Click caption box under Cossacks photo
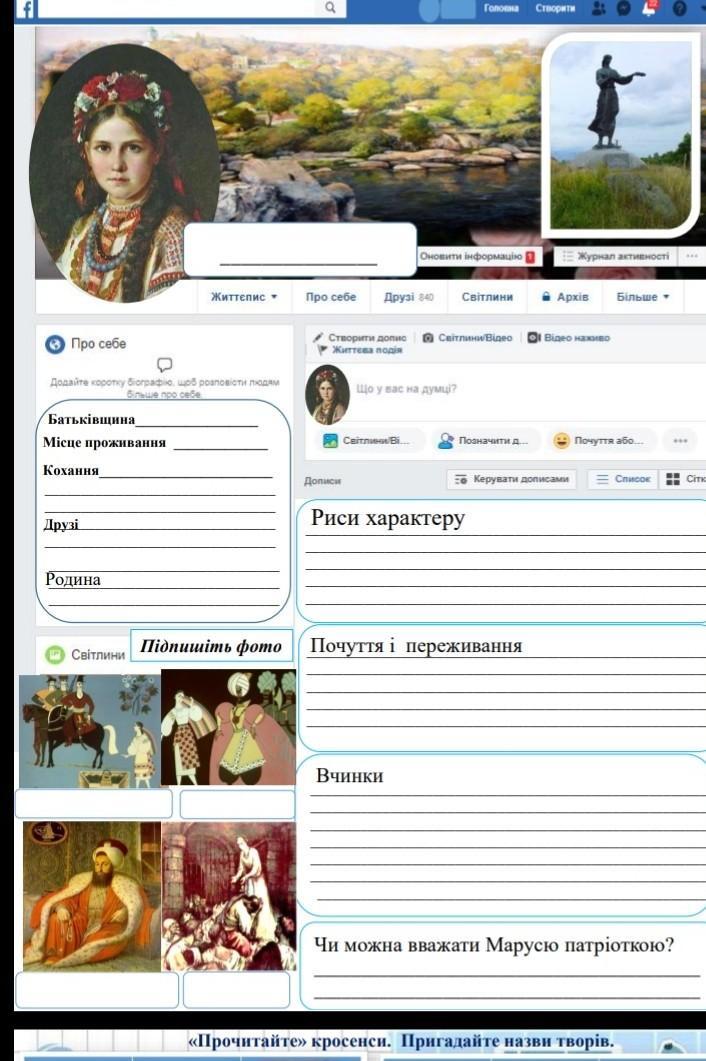Image resolution: width=706 pixels, height=1061 pixels. coord(94,804)
